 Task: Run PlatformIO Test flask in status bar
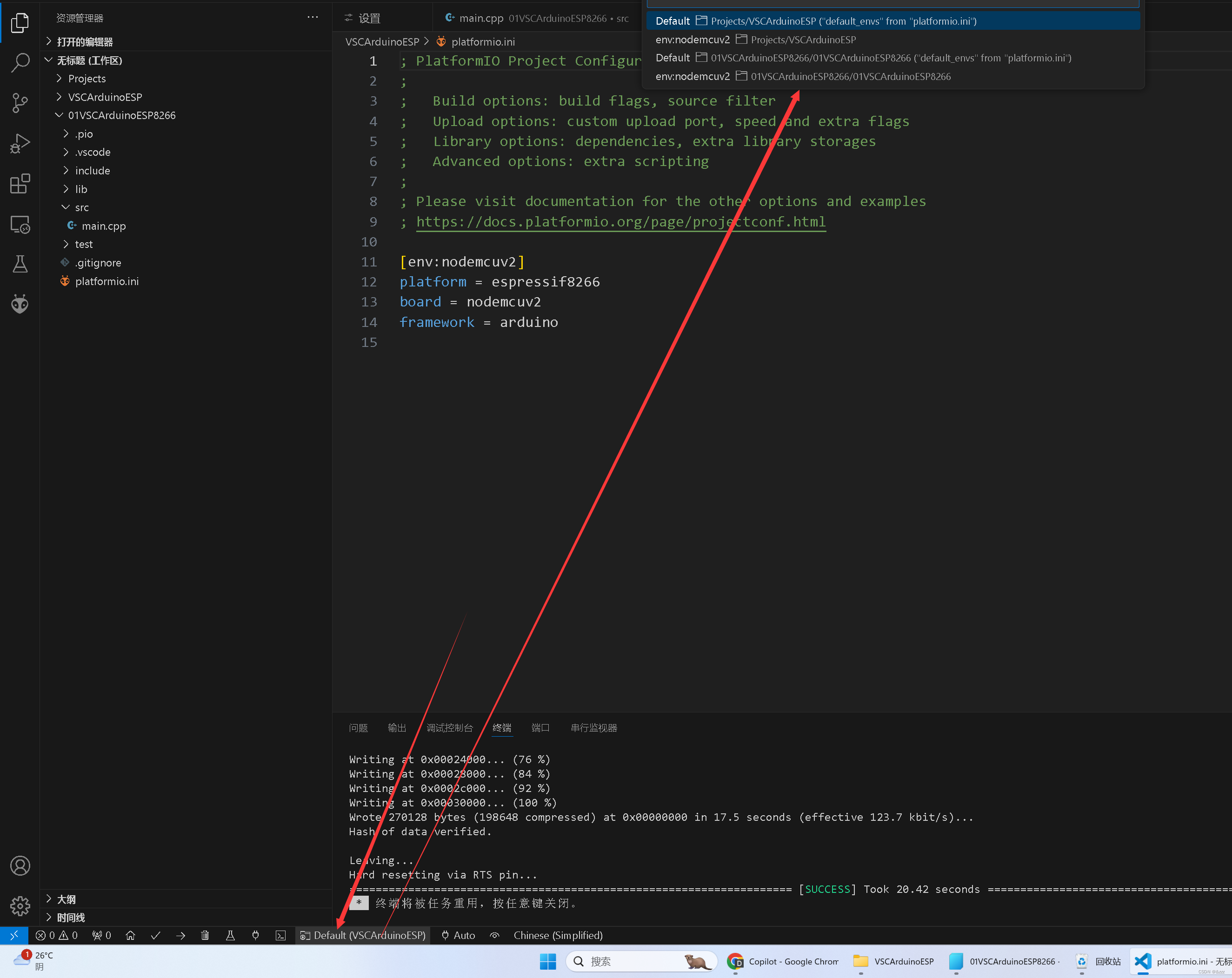point(230,935)
